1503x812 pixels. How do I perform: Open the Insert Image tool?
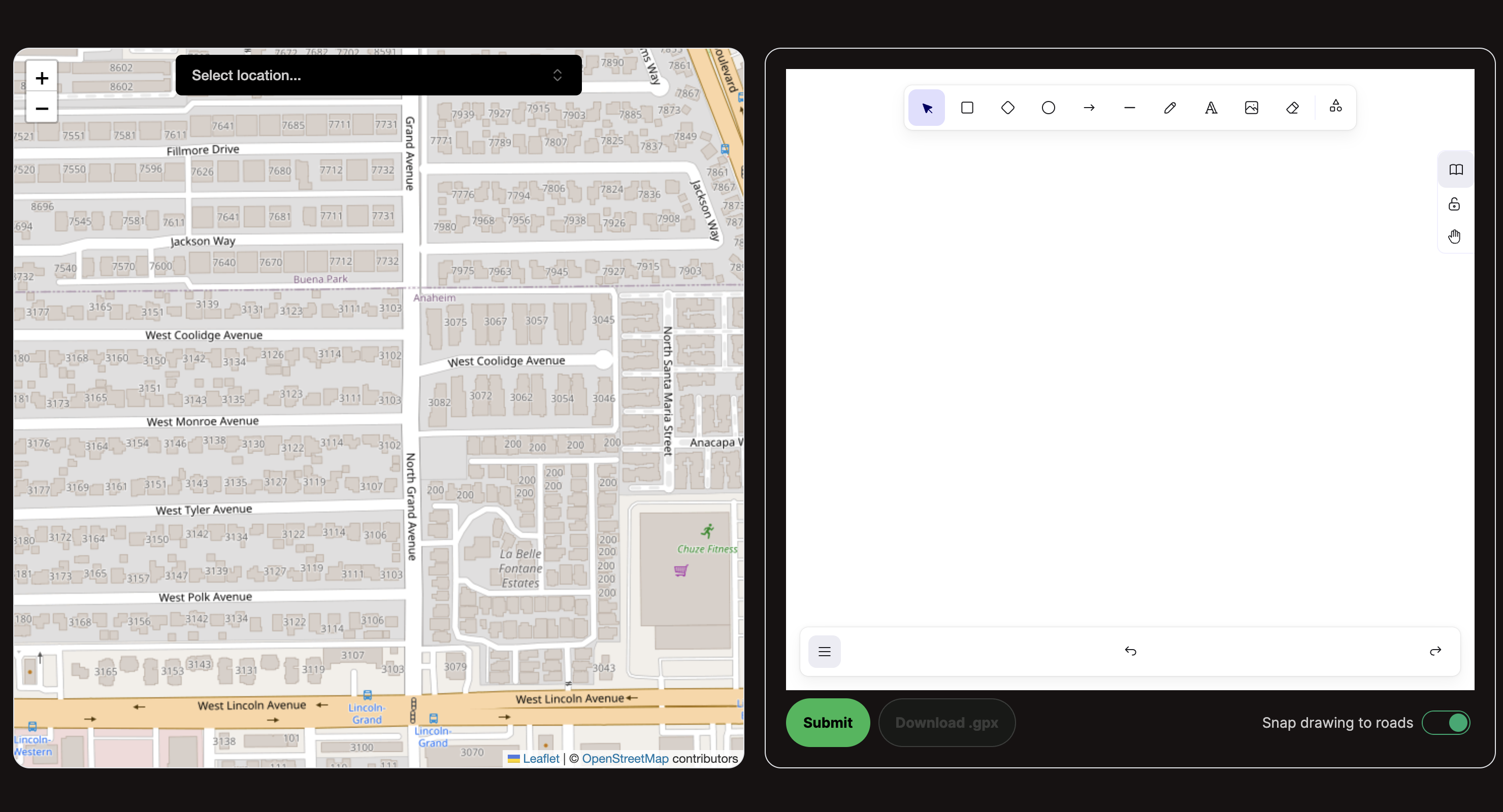pyautogui.click(x=1251, y=108)
